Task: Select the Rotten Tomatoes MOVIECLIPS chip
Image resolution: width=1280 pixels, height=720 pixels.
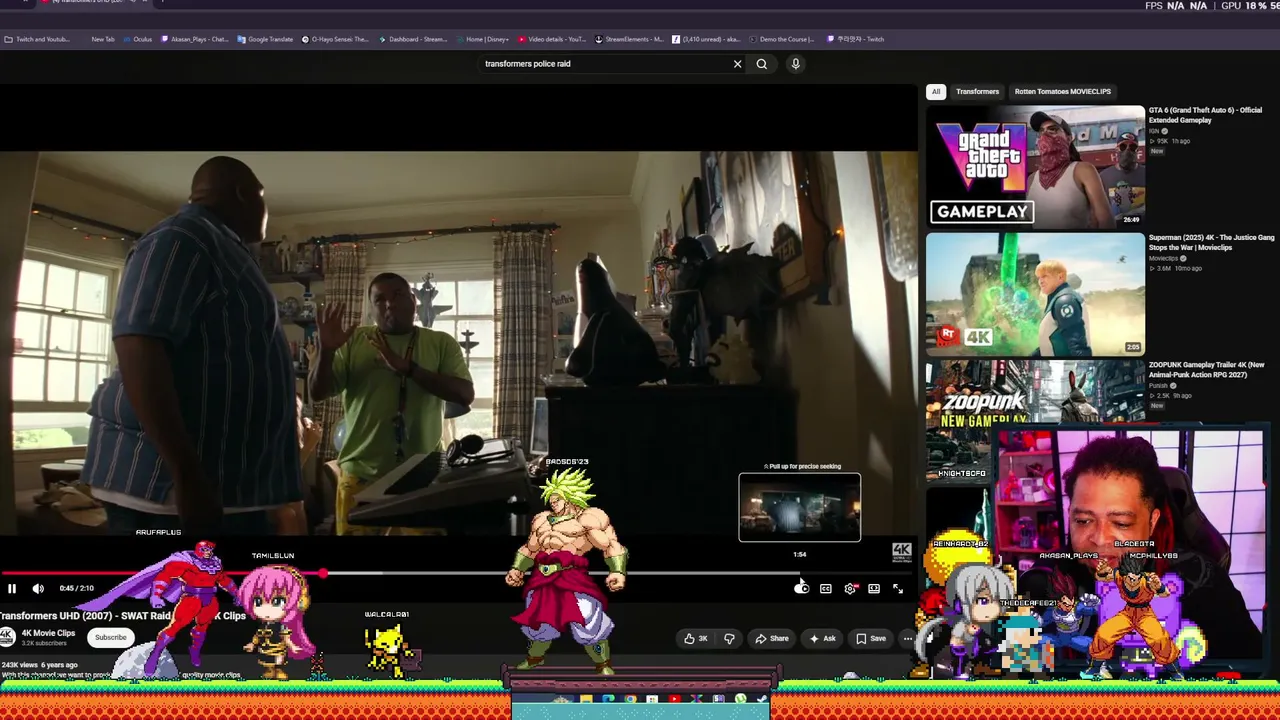Action: pos(1062,92)
